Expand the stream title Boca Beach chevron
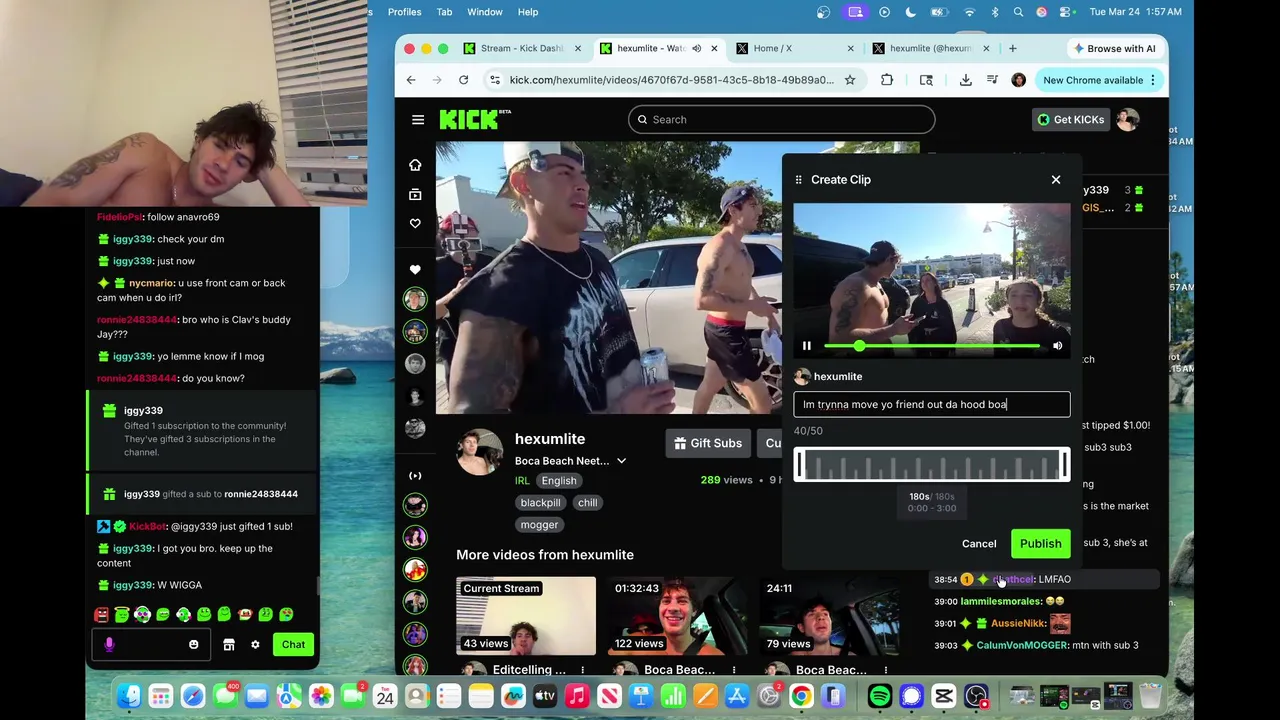Screen dimensions: 1280x720 tap(621, 461)
